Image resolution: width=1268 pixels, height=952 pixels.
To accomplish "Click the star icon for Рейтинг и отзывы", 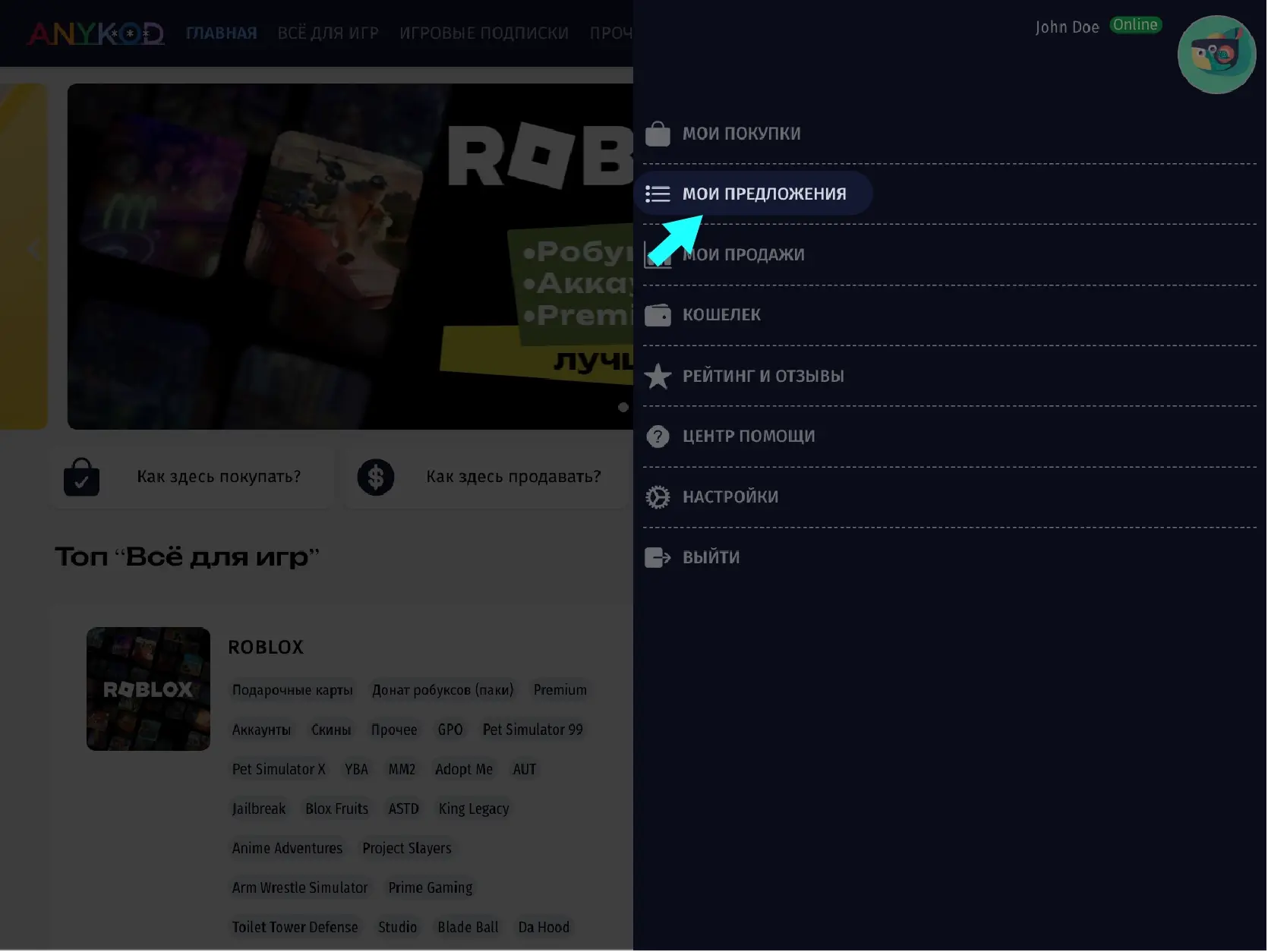I will (658, 376).
